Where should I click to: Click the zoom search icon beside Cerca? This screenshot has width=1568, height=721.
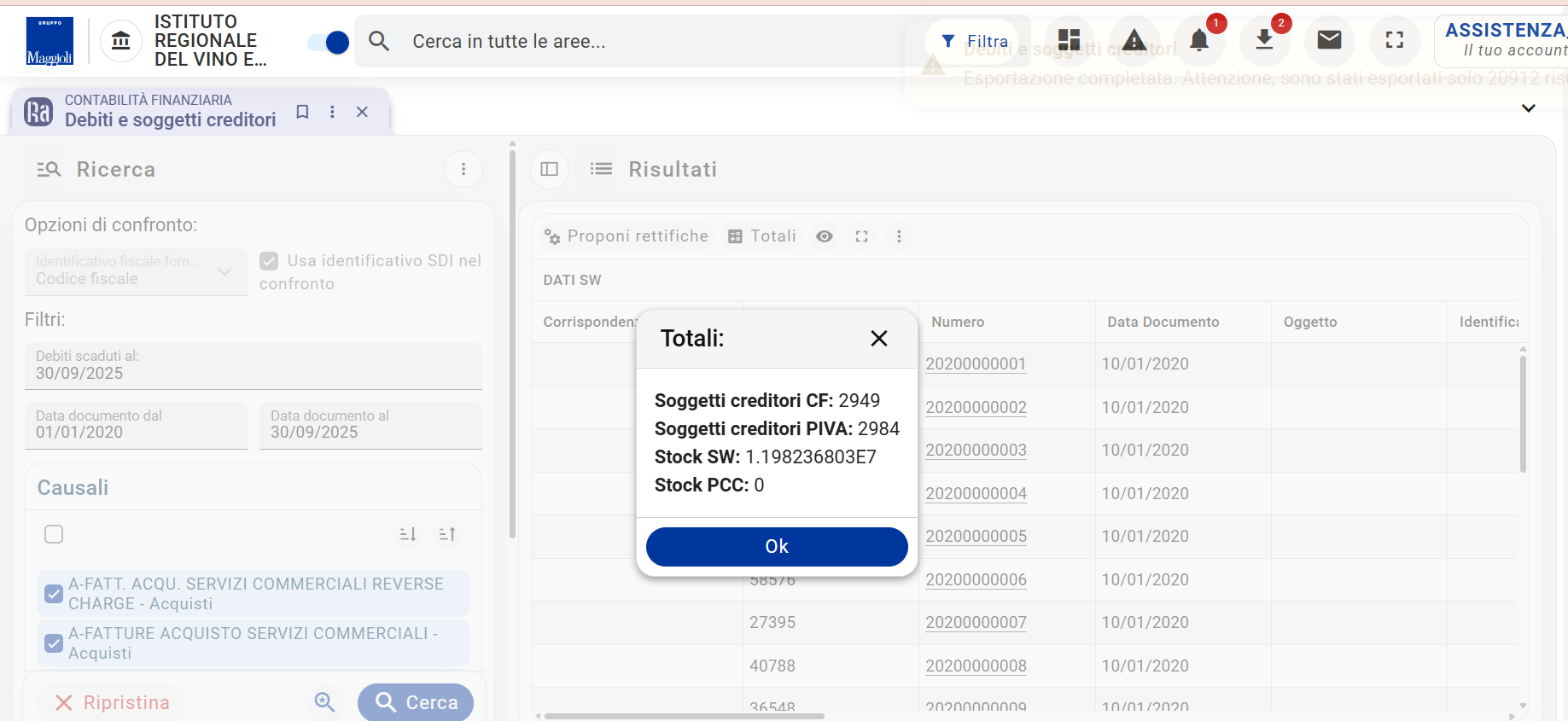coord(324,702)
